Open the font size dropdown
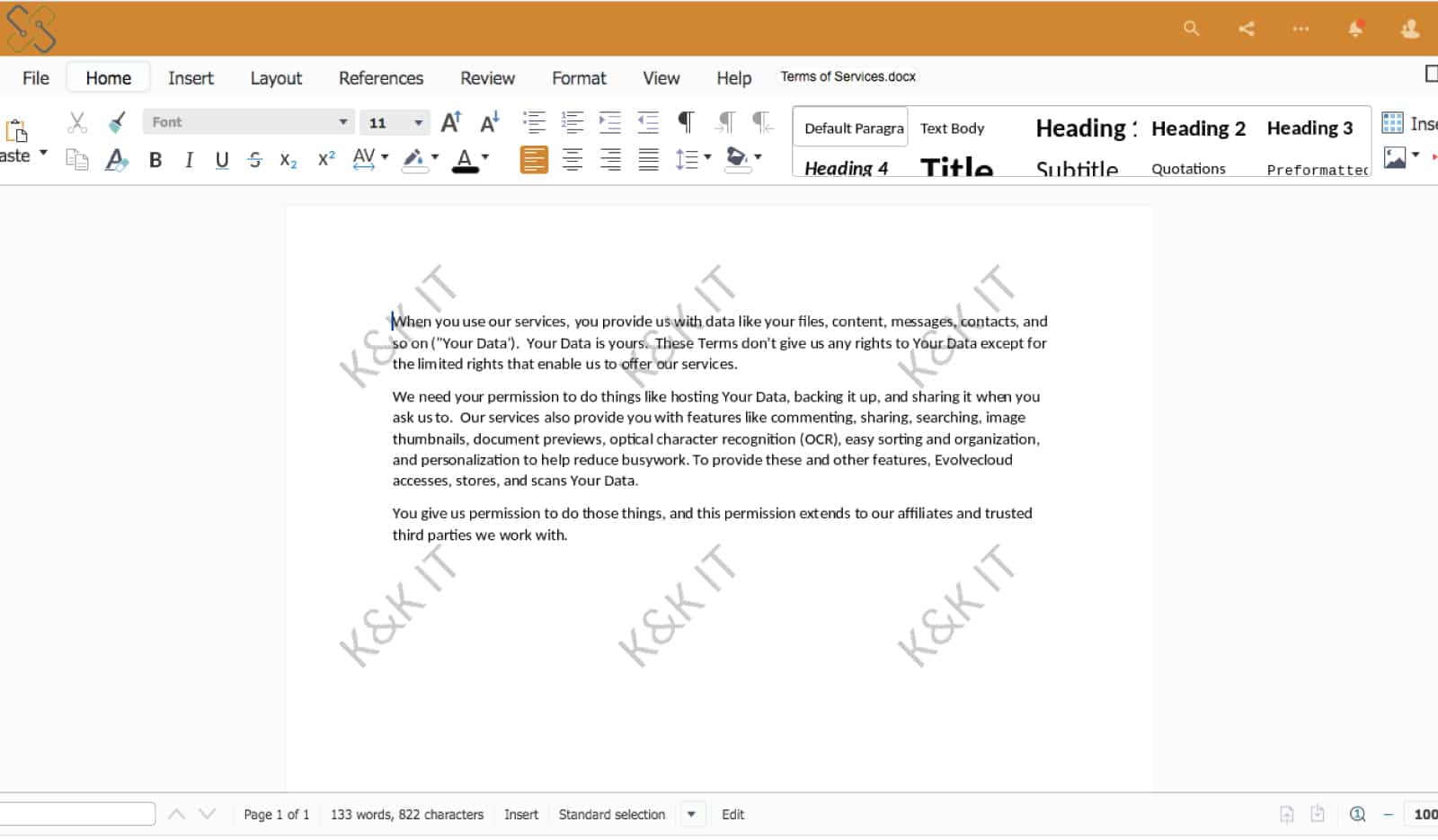This screenshot has height=840, width=1438. [x=417, y=120]
